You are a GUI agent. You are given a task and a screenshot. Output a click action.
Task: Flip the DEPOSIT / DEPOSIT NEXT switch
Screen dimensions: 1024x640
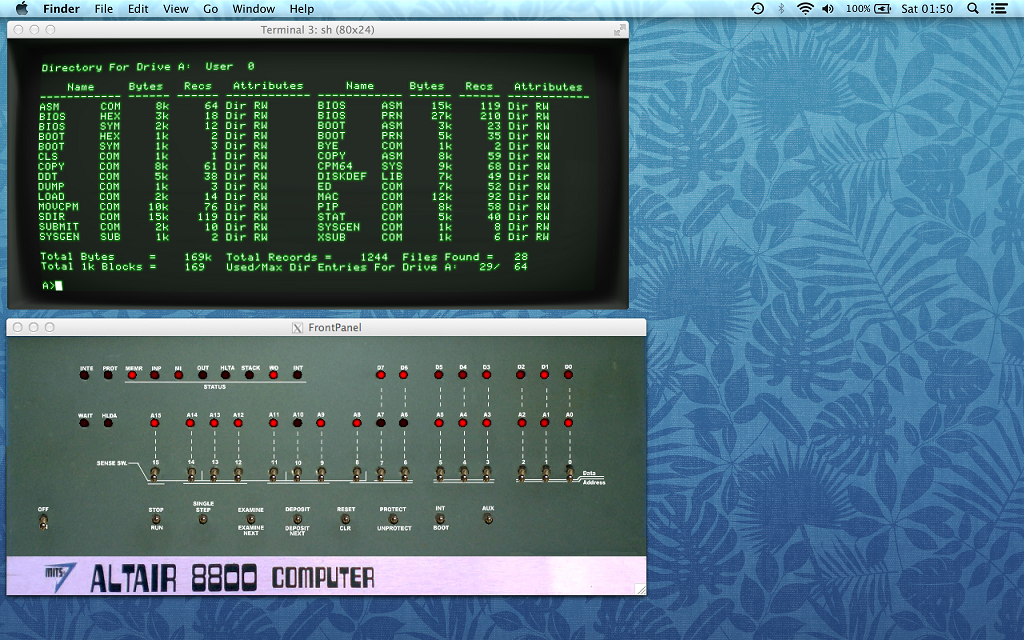tap(298, 519)
